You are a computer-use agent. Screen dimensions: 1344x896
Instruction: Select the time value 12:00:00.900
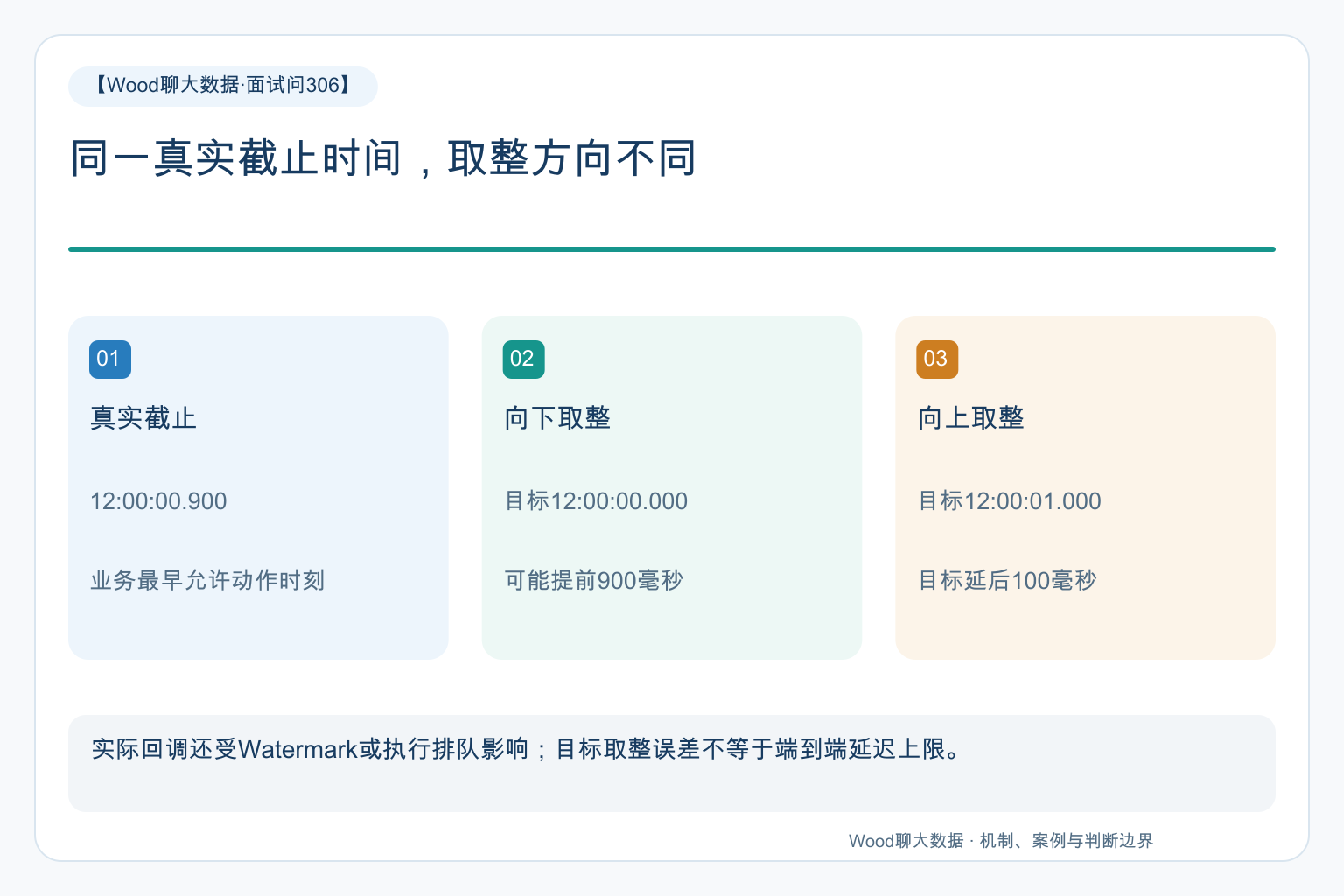(x=158, y=501)
